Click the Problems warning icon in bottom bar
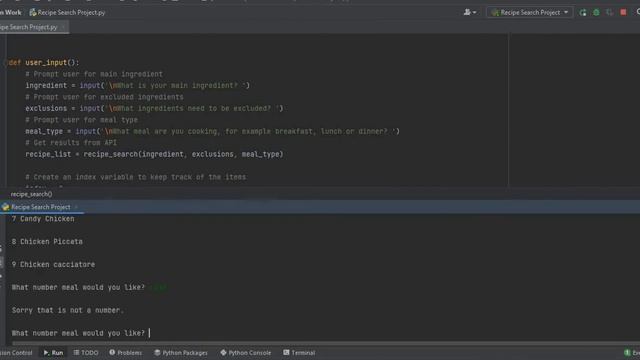640x360 pixels. tap(112, 352)
